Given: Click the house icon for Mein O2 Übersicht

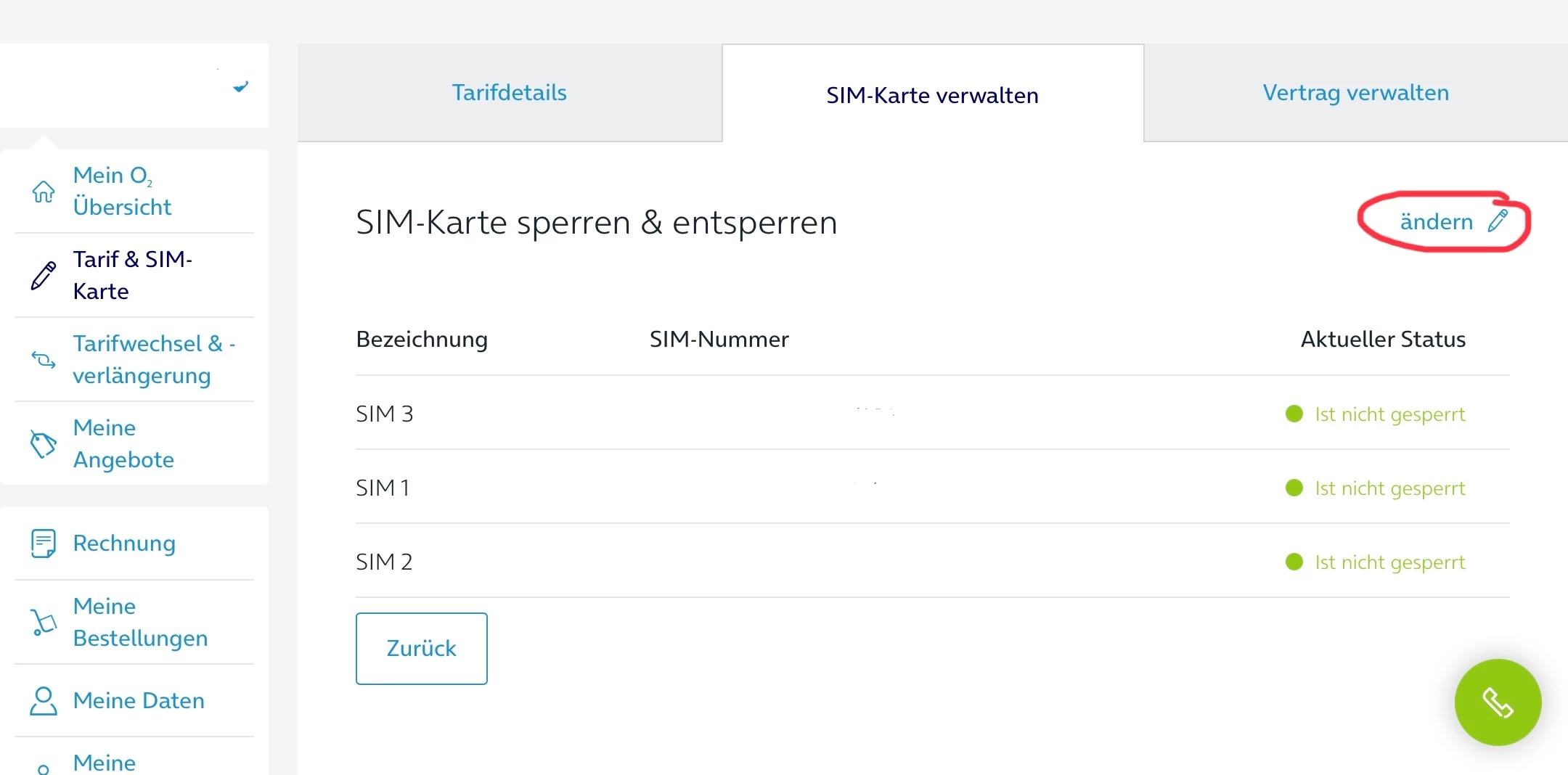Looking at the screenshot, I should tap(44, 192).
